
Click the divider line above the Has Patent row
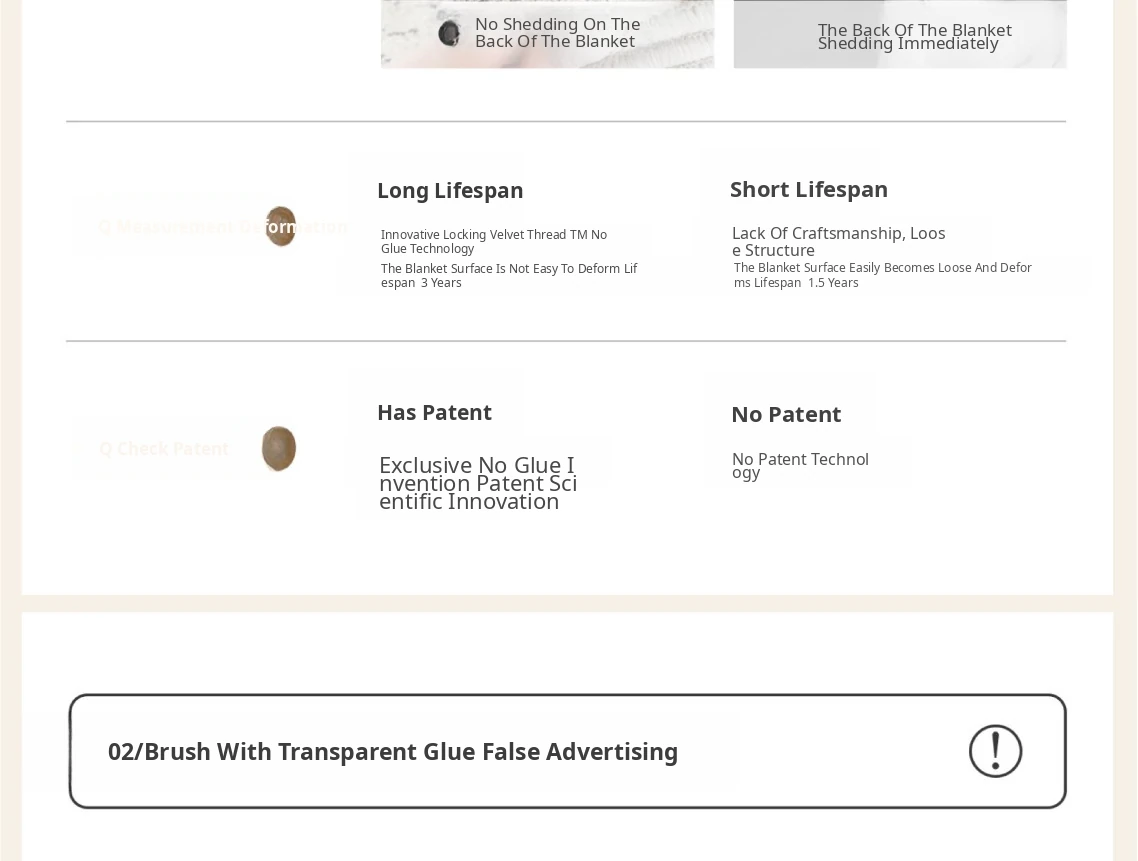pyautogui.click(x=566, y=341)
